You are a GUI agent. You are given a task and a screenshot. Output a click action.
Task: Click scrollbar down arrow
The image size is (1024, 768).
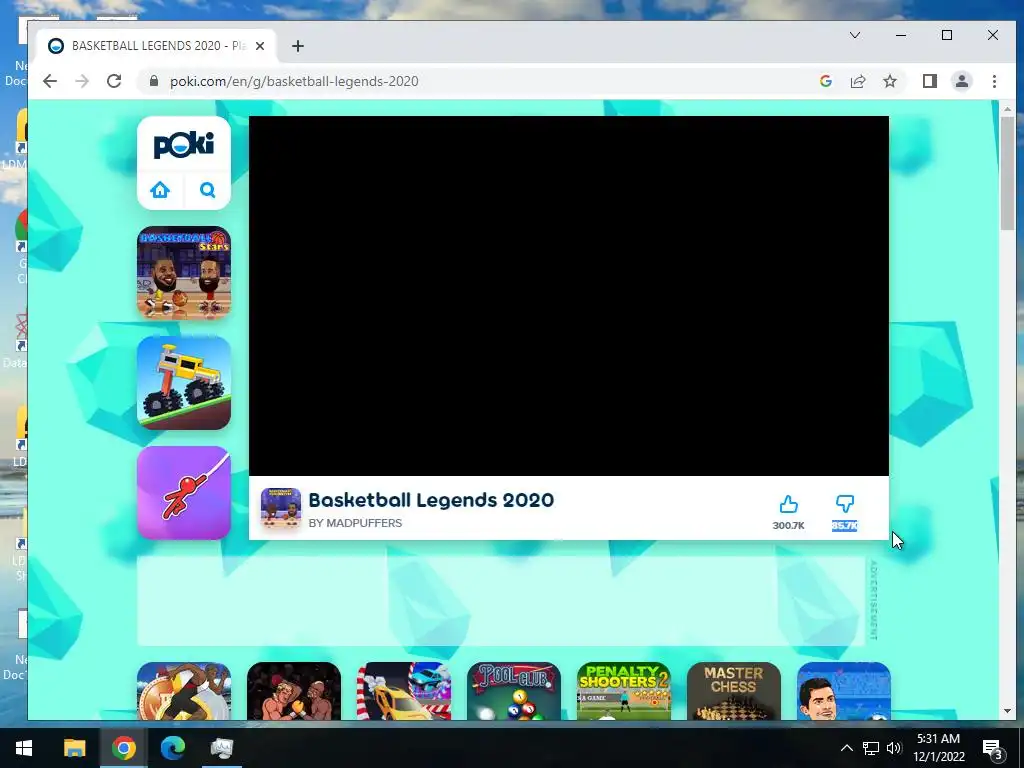(1007, 711)
